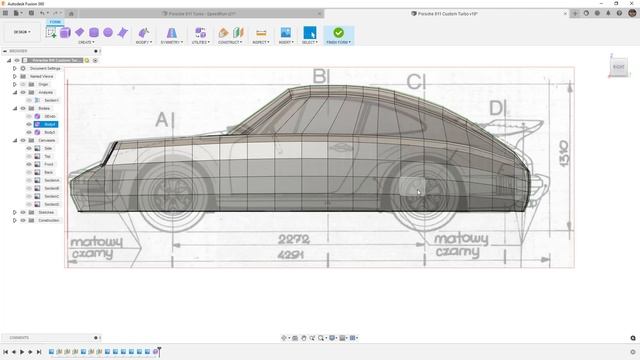This screenshot has height=360, width=640.
Task: Click the Undo arrow
Action: 42,13
